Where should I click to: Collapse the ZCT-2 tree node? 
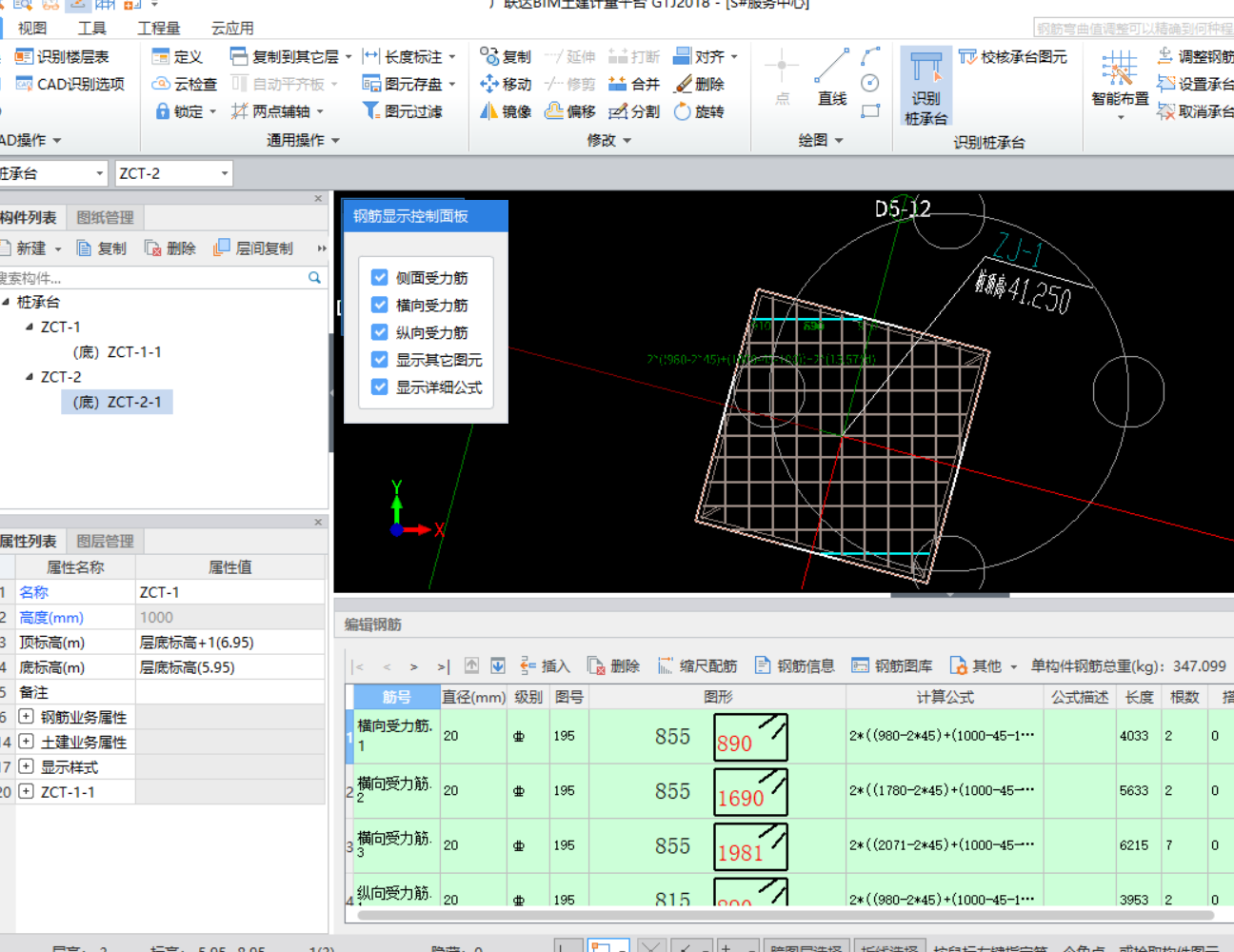coord(29,377)
